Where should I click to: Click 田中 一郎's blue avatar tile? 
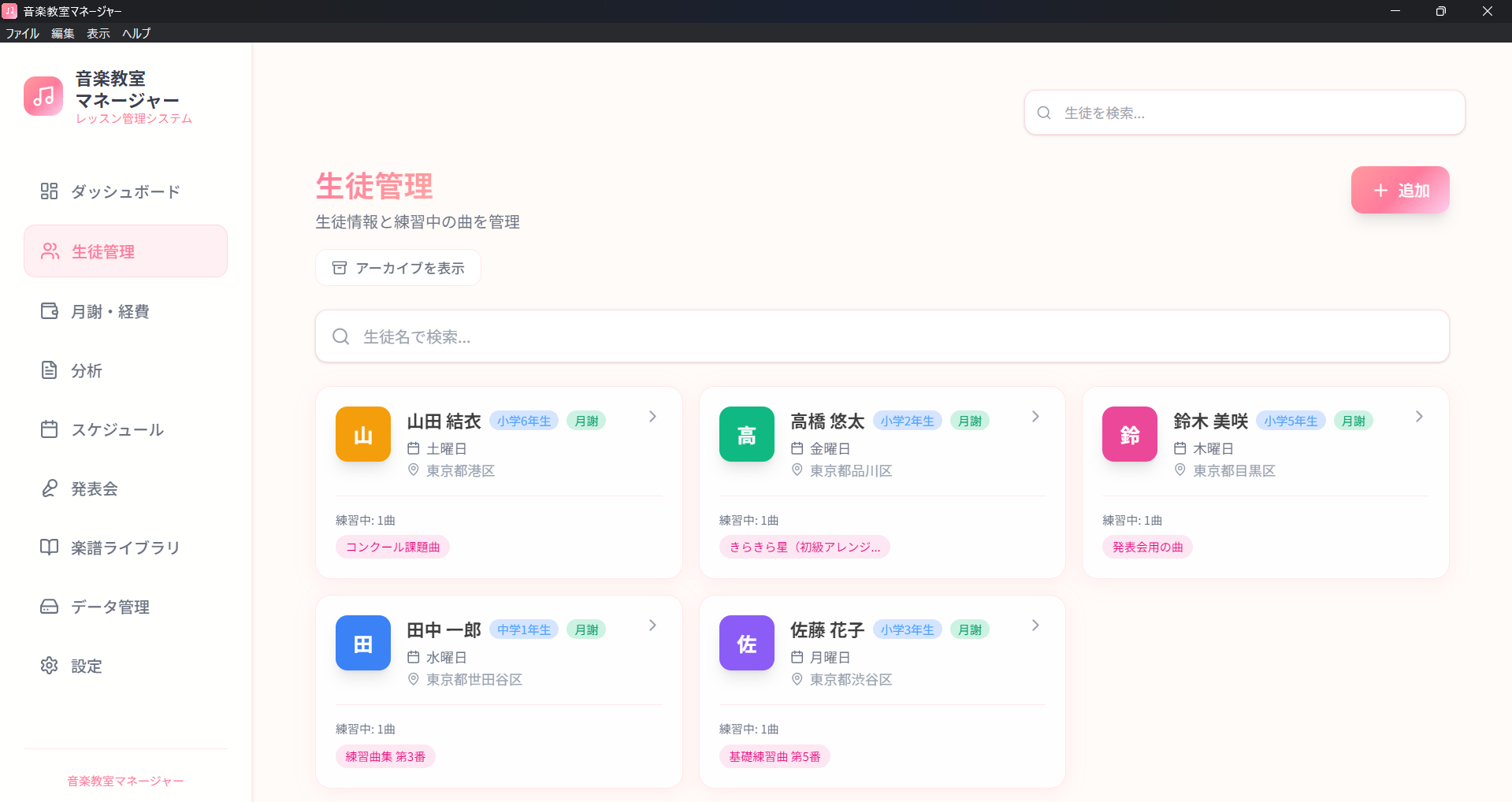[x=362, y=643]
